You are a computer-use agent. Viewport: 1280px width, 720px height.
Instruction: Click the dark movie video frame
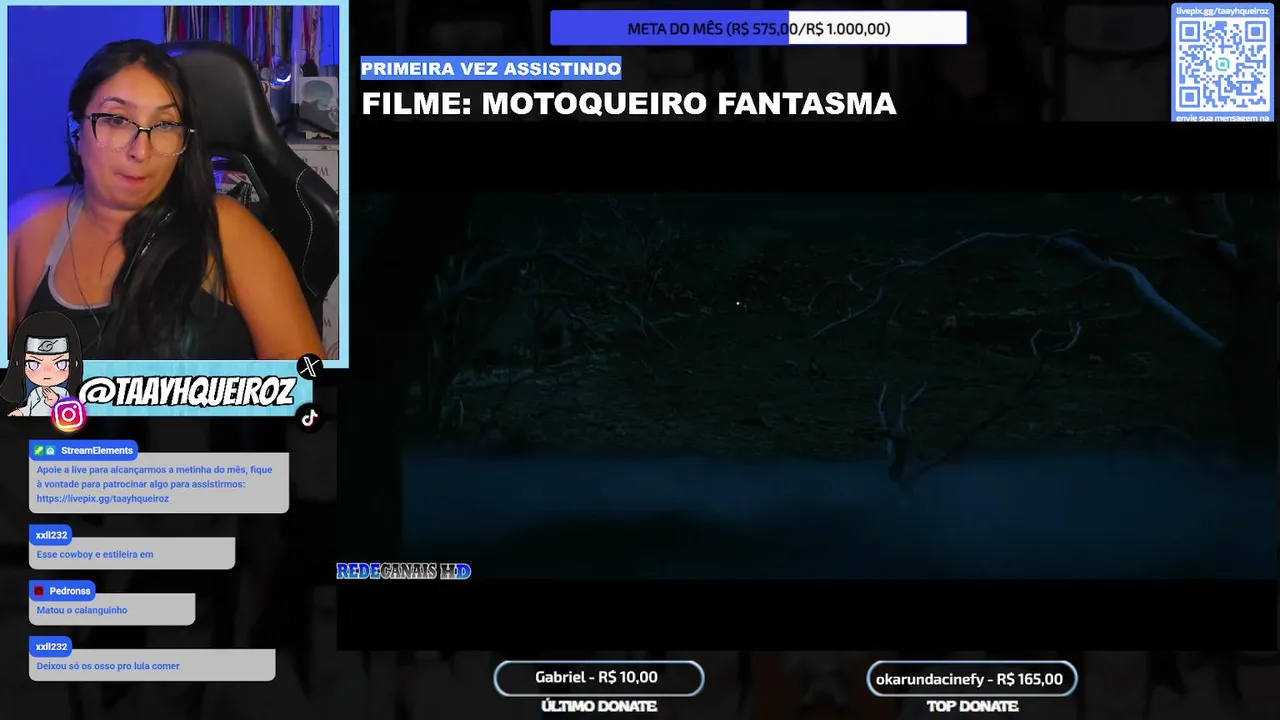(808, 385)
